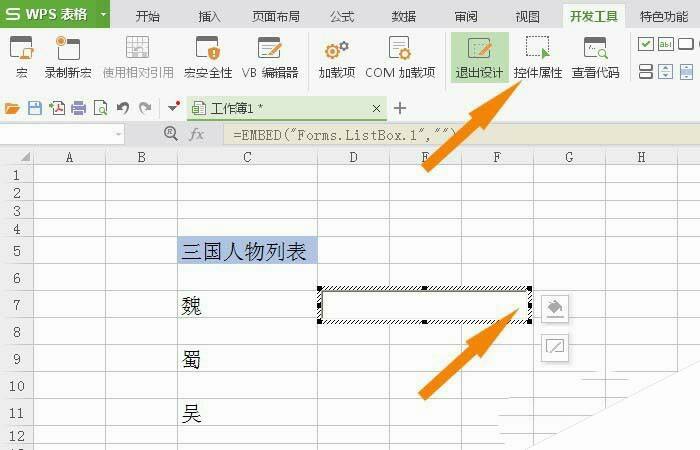The image size is (700, 450).
Task: Select column C header
Action: tap(247, 157)
